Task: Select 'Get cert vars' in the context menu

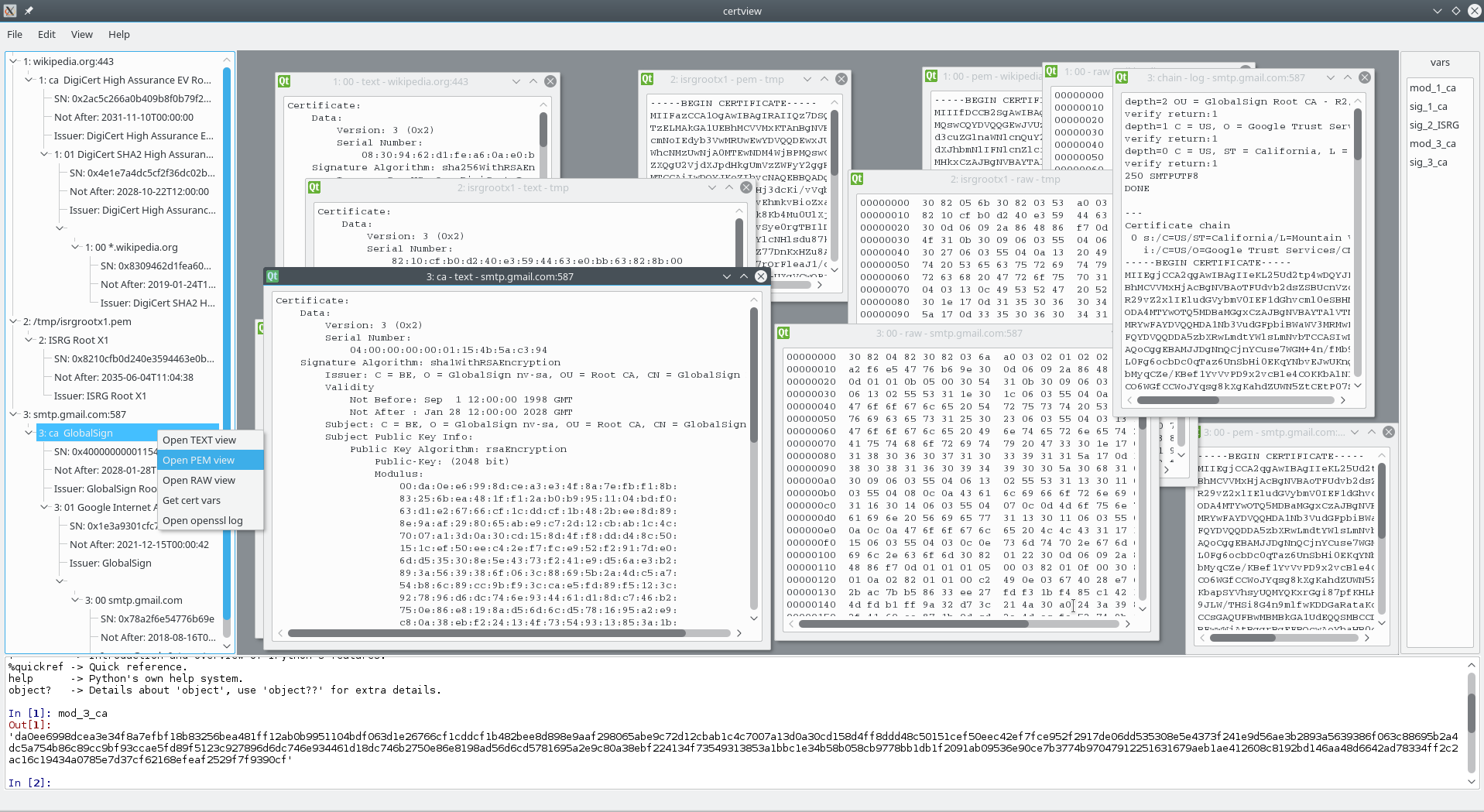Action: pyautogui.click(x=191, y=500)
